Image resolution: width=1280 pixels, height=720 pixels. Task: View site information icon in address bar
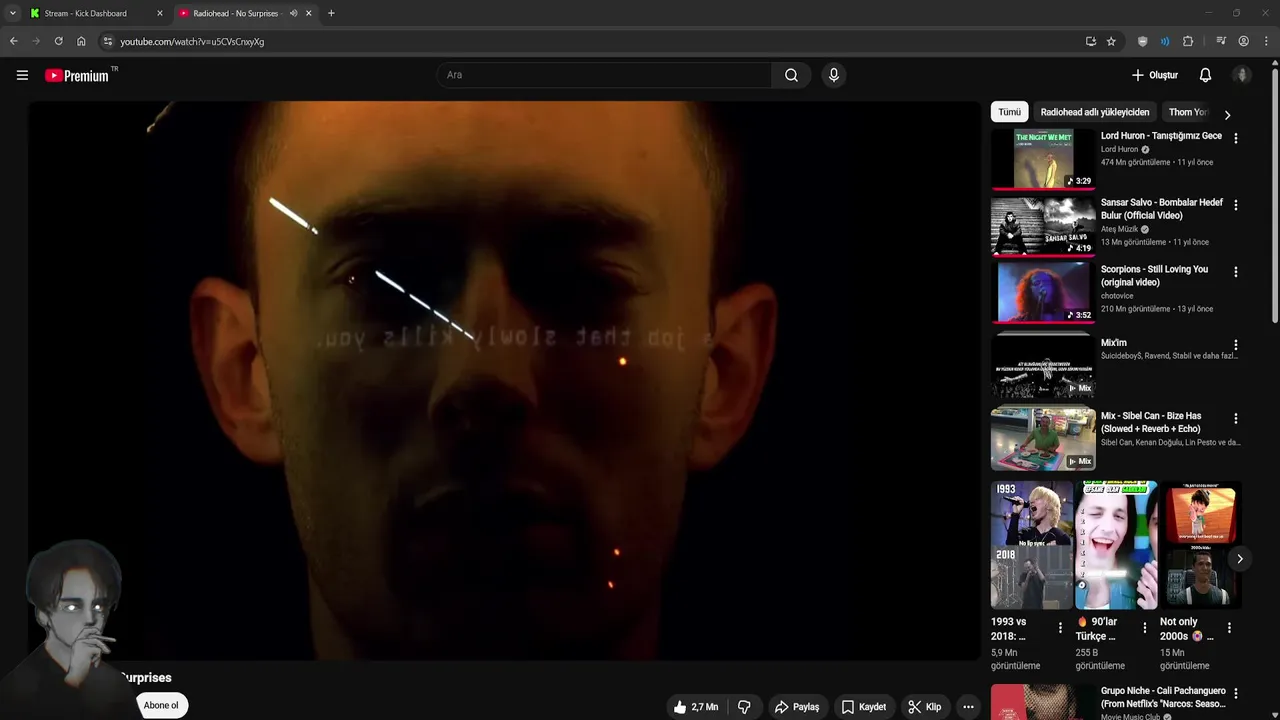click(x=108, y=41)
